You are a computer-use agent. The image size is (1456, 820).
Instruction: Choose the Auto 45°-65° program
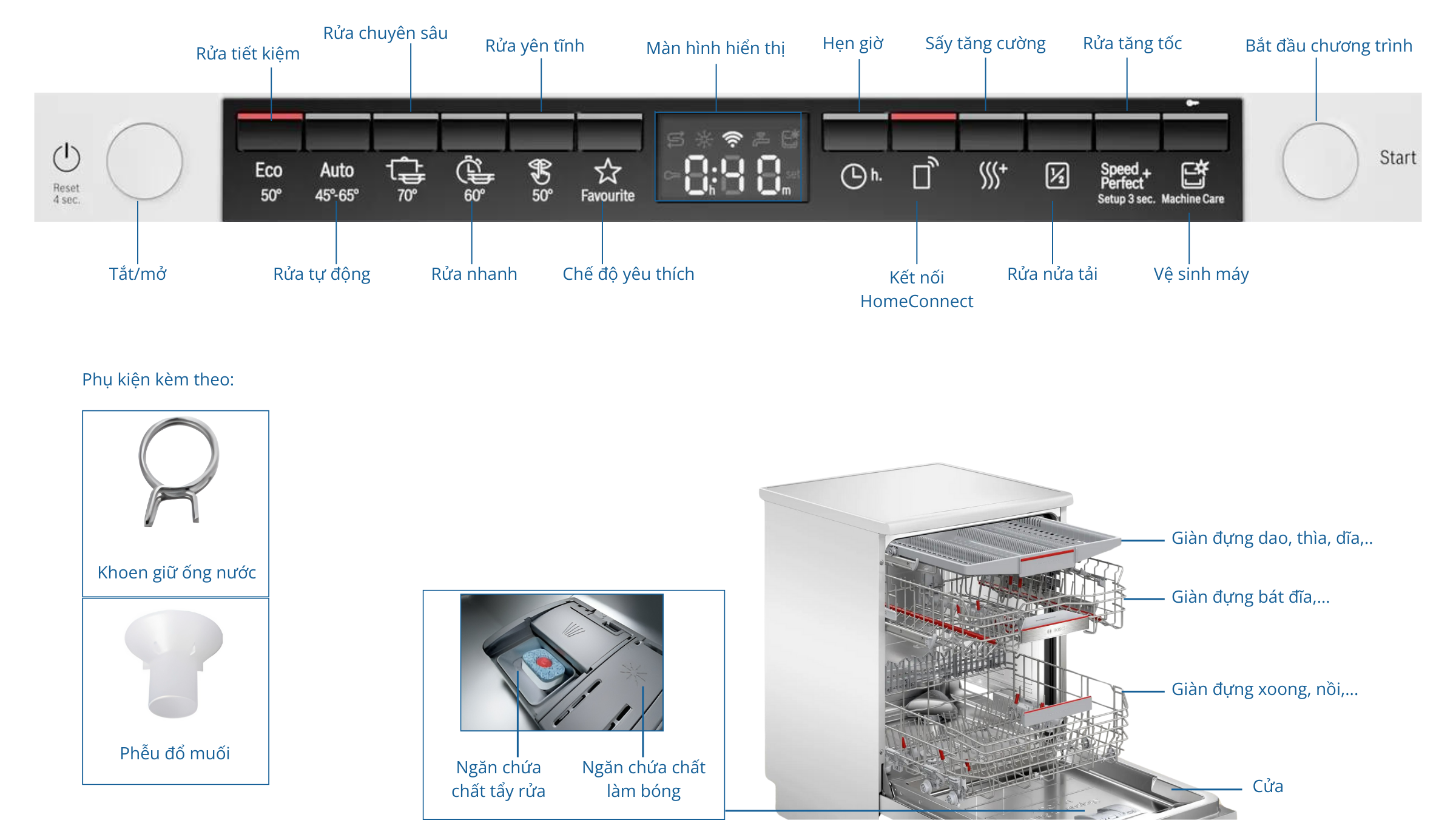pos(337,181)
